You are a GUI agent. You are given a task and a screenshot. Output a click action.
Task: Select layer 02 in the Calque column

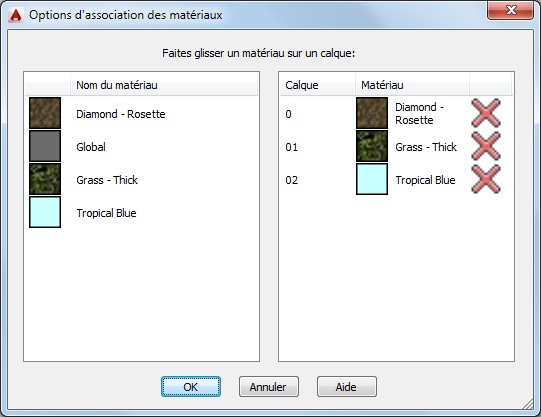click(x=292, y=180)
